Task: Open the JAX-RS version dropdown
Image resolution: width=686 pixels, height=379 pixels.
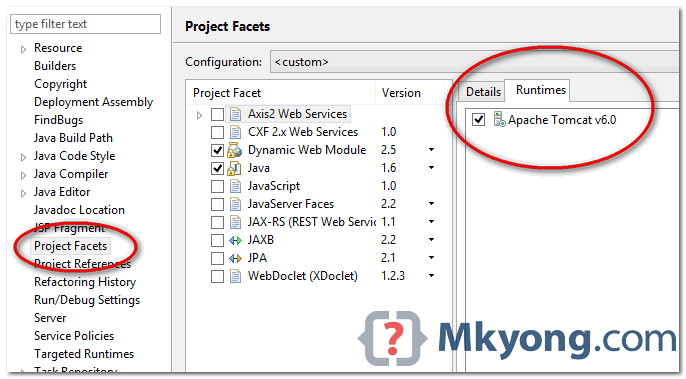Action: [x=431, y=221]
